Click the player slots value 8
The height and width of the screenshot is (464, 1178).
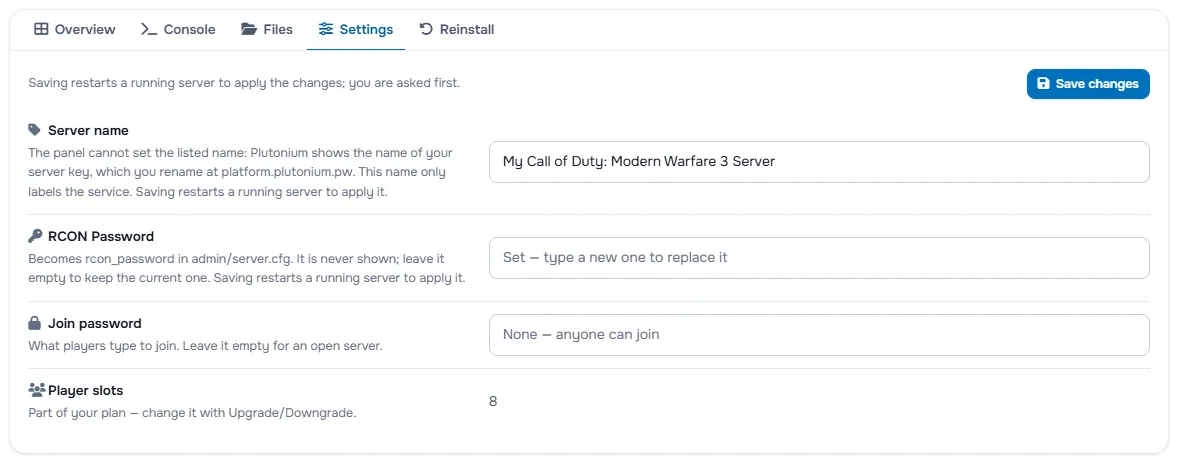click(493, 401)
